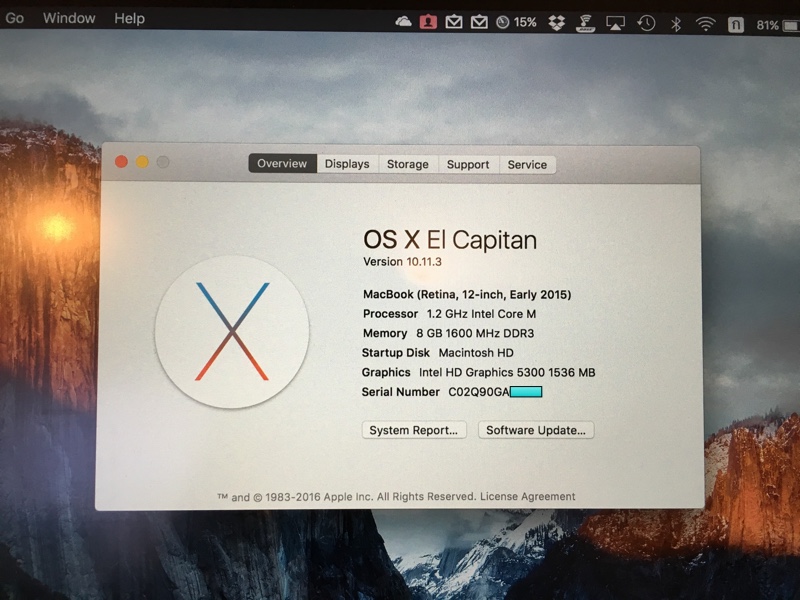
Task: Click the Startup Disk label
Action: [396, 353]
